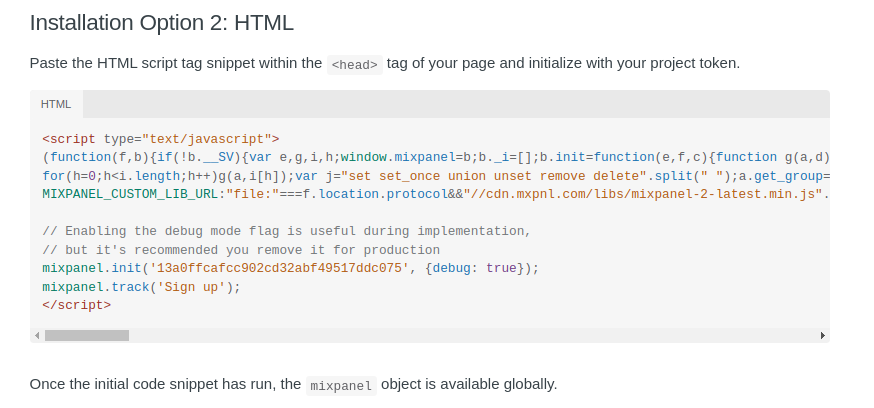This screenshot has height=408, width=874.
Task: Select the HTML tab above the code
Action: [x=56, y=104]
